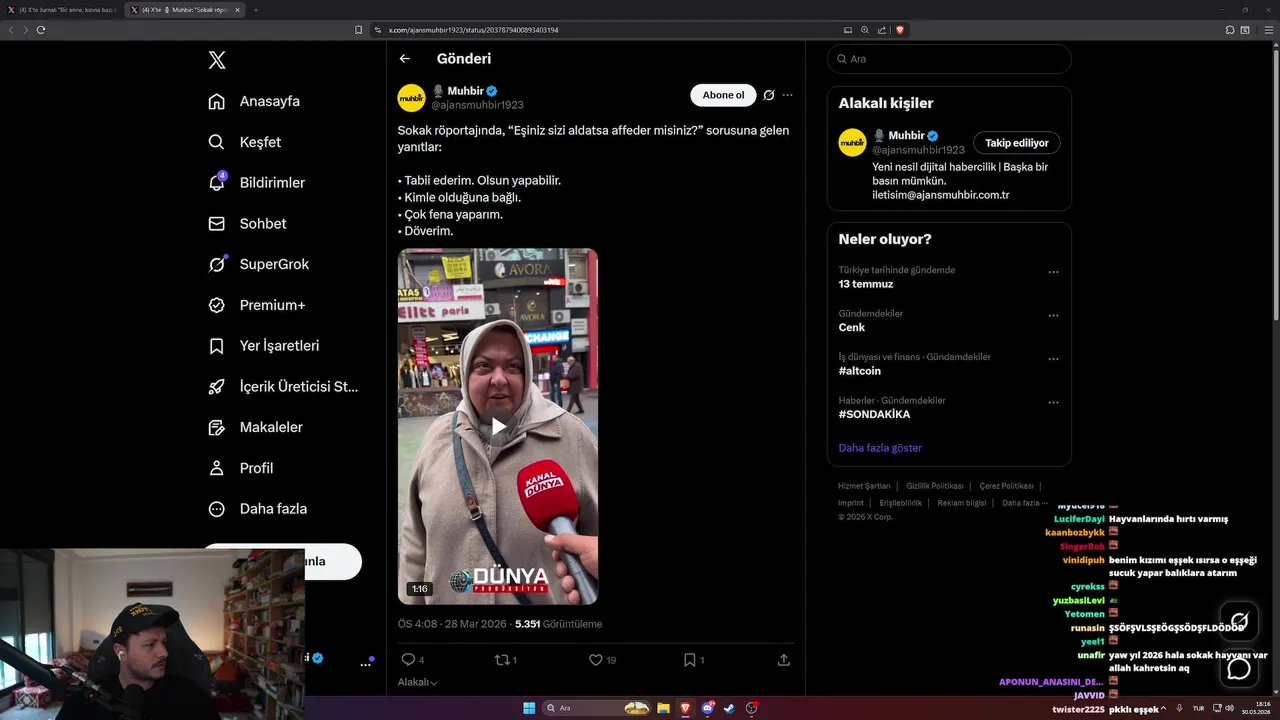Open the floating messages chat button
This screenshot has width=1280, height=720.
pos(1239,668)
